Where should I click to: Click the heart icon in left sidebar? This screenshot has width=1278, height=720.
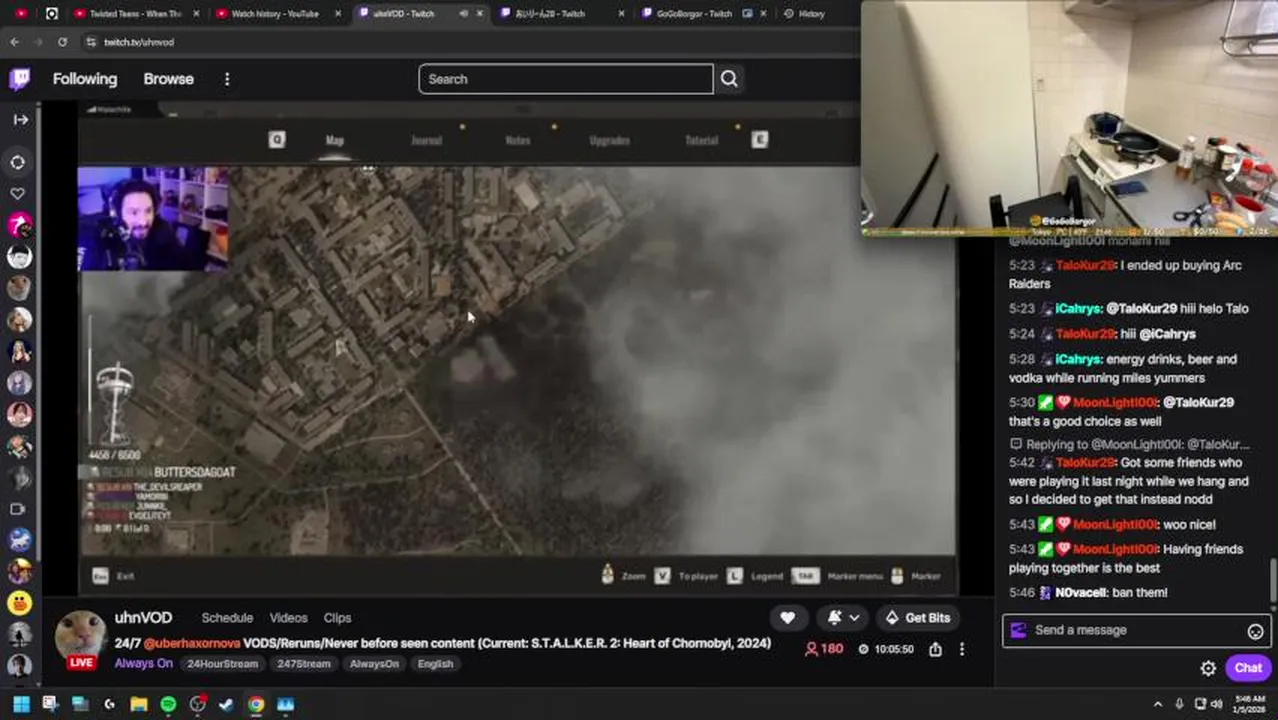[18, 193]
